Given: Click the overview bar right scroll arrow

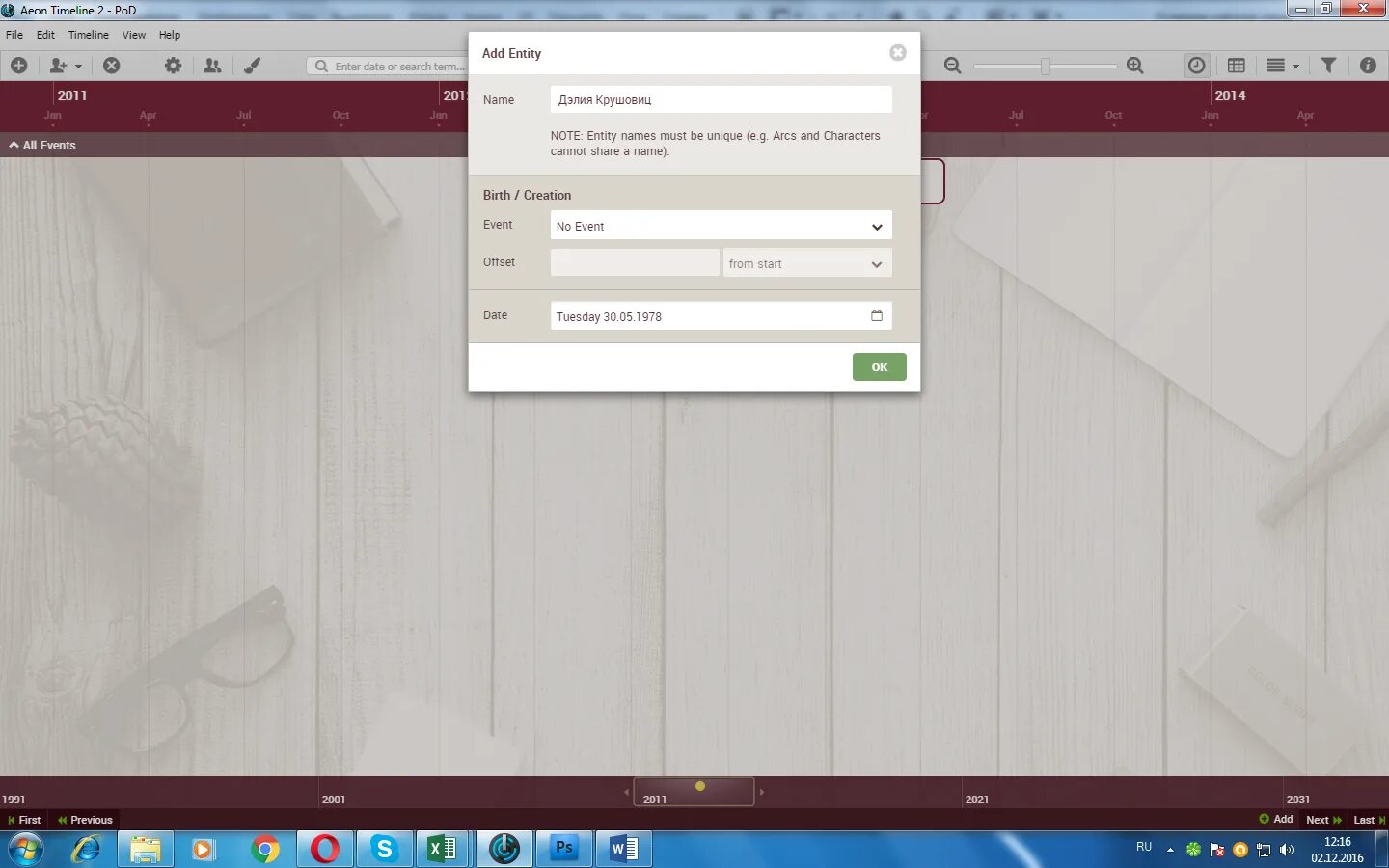Looking at the screenshot, I should pos(762,792).
